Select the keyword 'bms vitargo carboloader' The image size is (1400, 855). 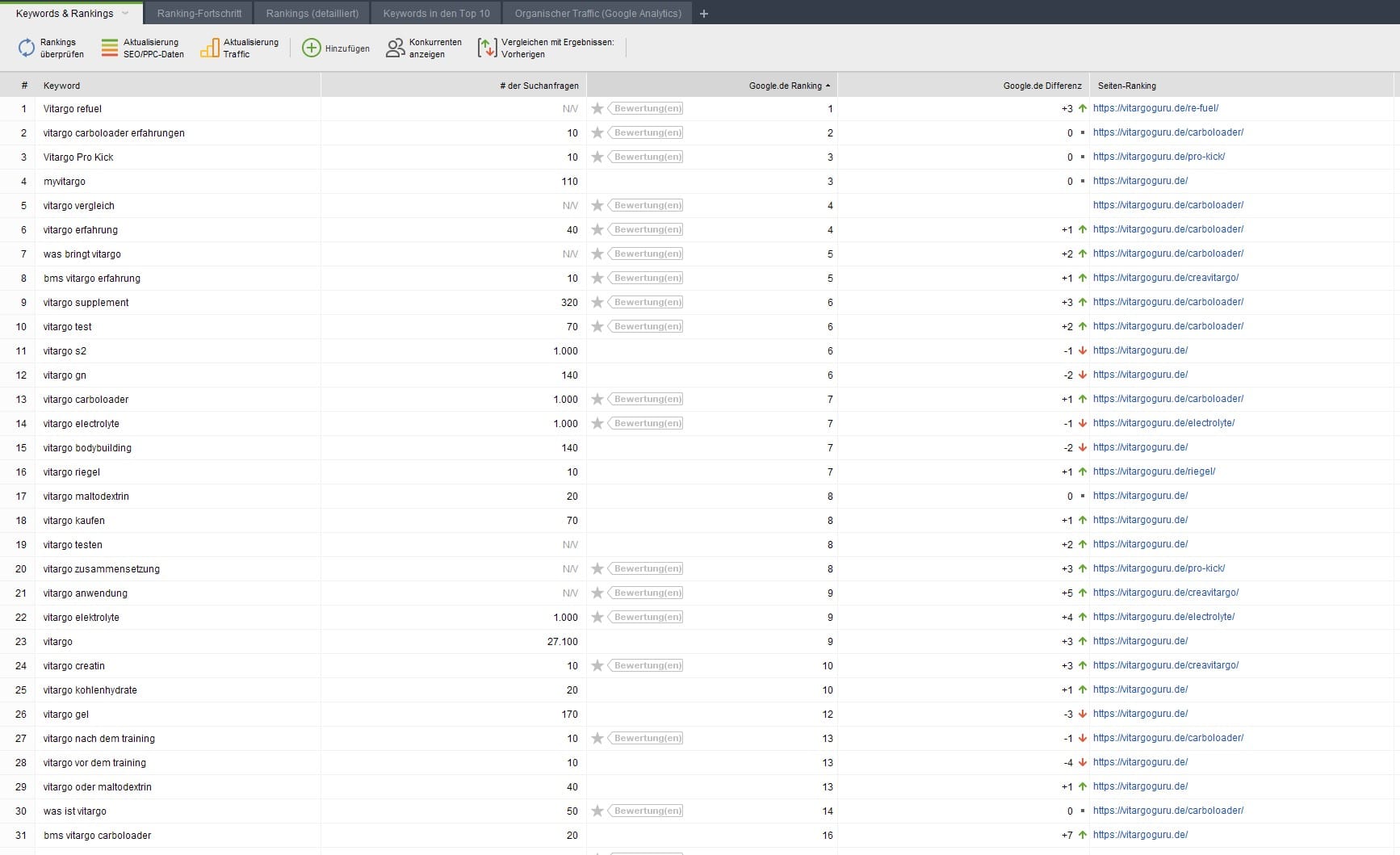tap(98, 836)
